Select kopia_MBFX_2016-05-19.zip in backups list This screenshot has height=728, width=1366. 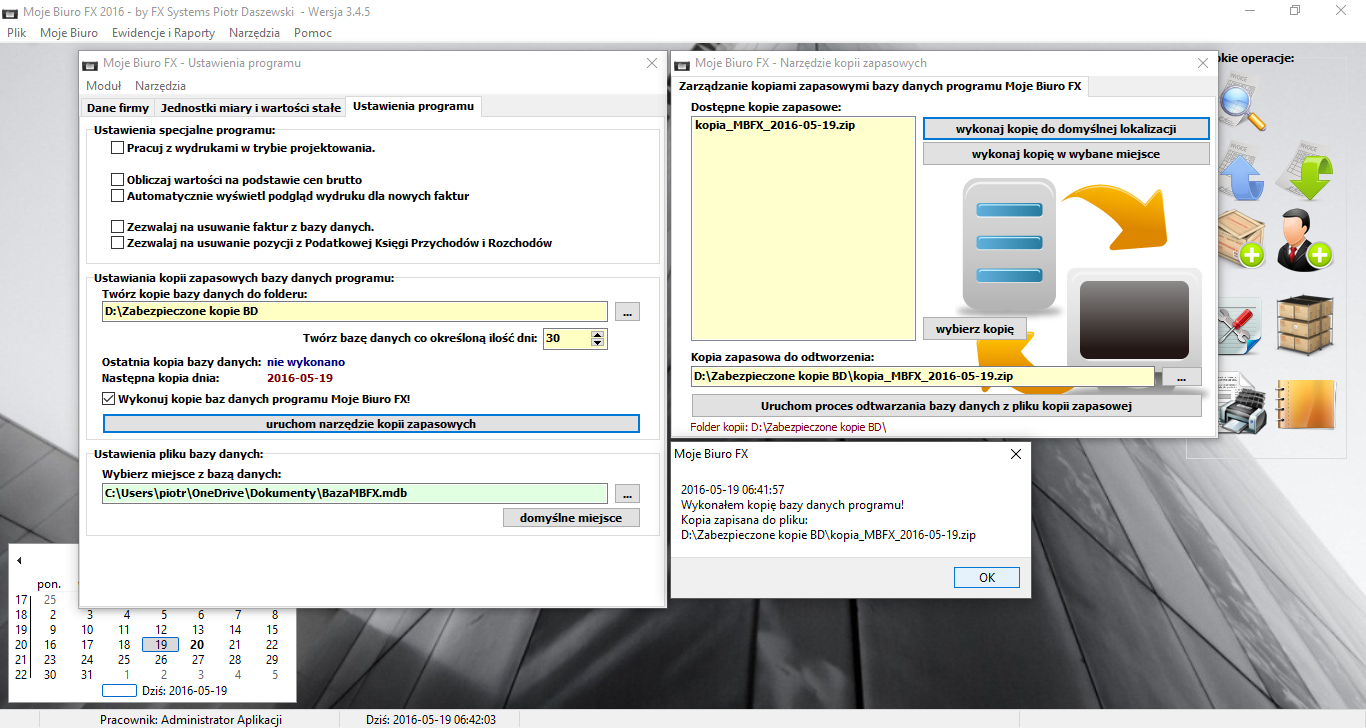coord(775,126)
